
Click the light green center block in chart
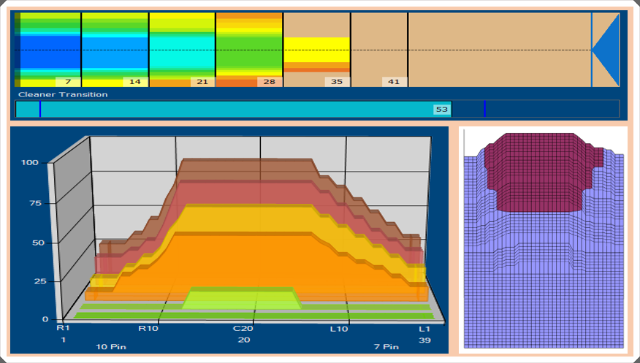242,298
